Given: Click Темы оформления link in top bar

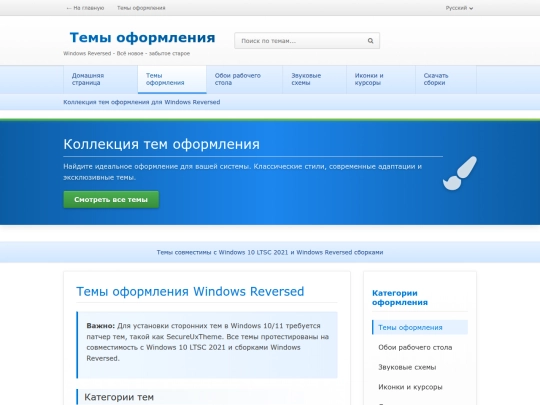Looking at the screenshot, I should pyautogui.click(x=141, y=8).
